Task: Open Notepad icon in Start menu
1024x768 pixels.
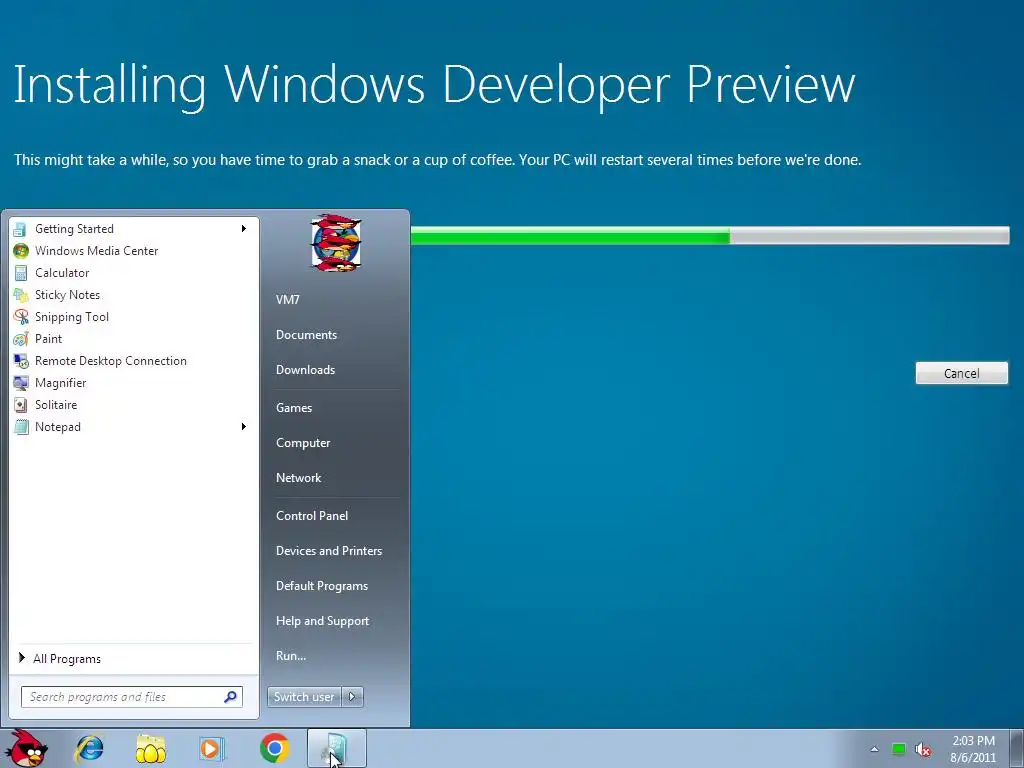Action: 21,427
